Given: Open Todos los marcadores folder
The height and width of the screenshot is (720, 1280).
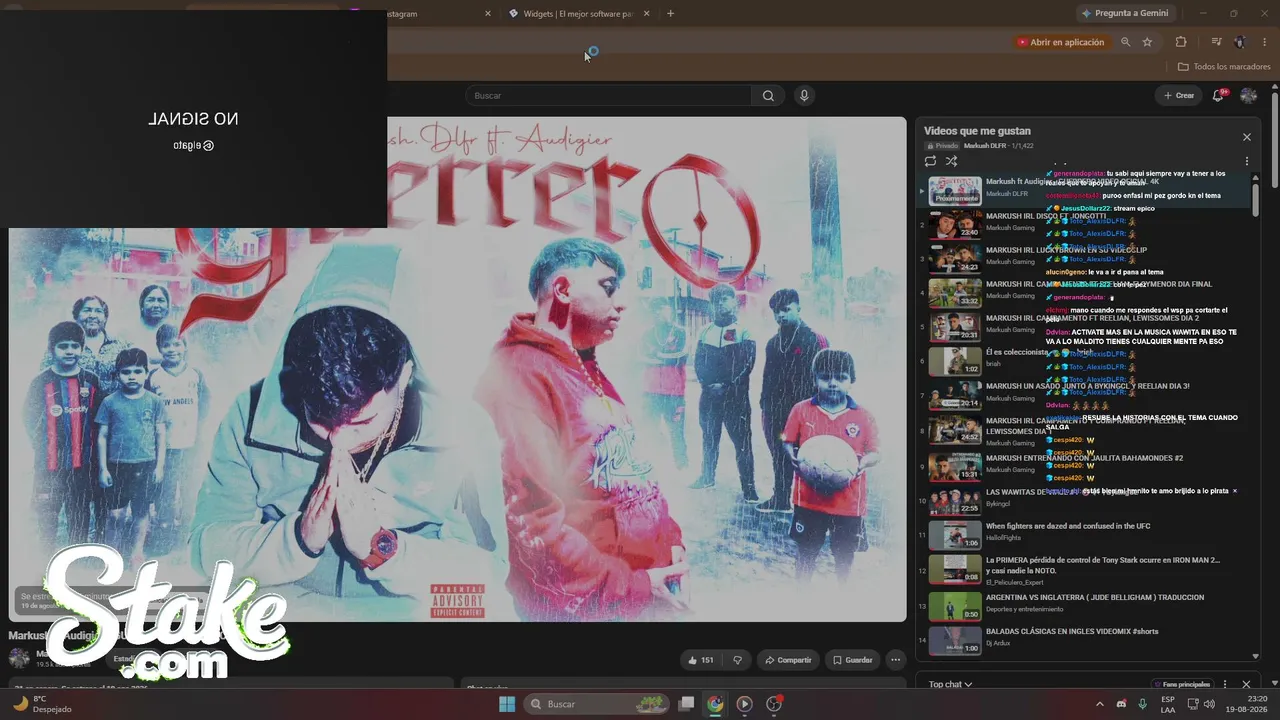Looking at the screenshot, I should 1224,67.
